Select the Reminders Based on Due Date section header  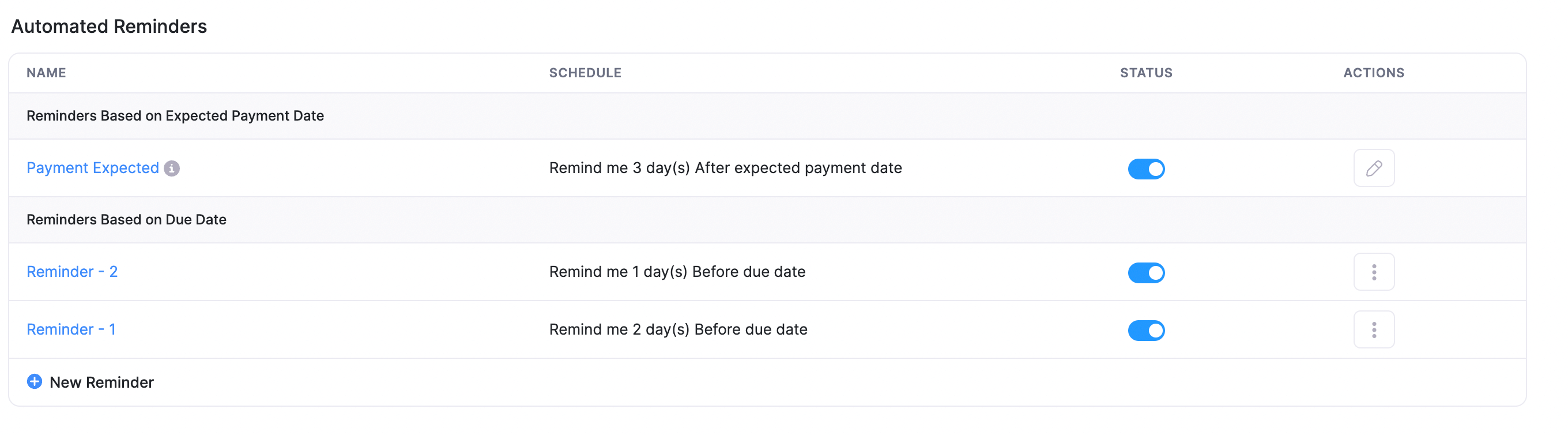(126, 219)
